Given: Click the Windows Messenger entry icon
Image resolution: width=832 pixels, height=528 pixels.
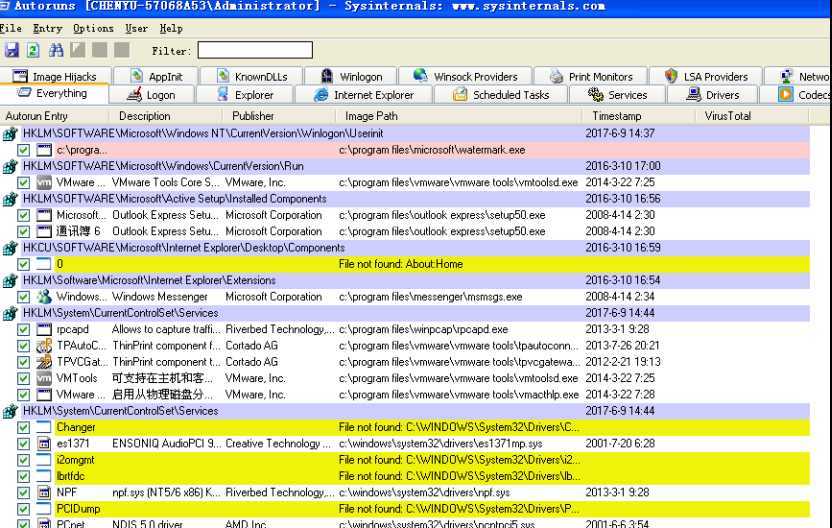Looking at the screenshot, I should [x=44, y=297].
